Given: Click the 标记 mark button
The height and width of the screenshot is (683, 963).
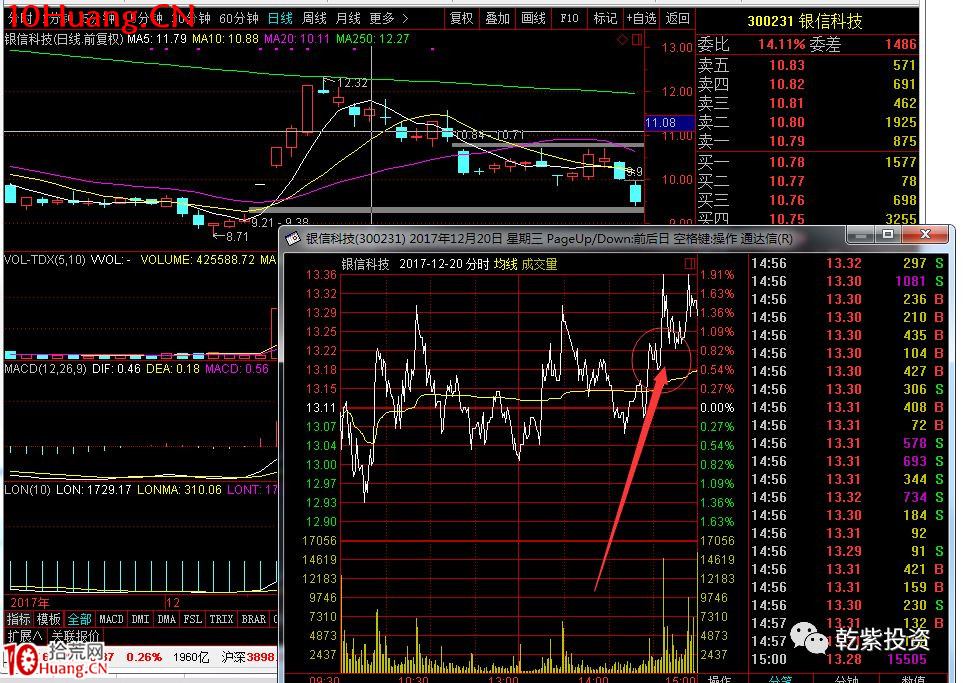Looking at the screenshot, I should pyautogui.click(x=605, y=18).
